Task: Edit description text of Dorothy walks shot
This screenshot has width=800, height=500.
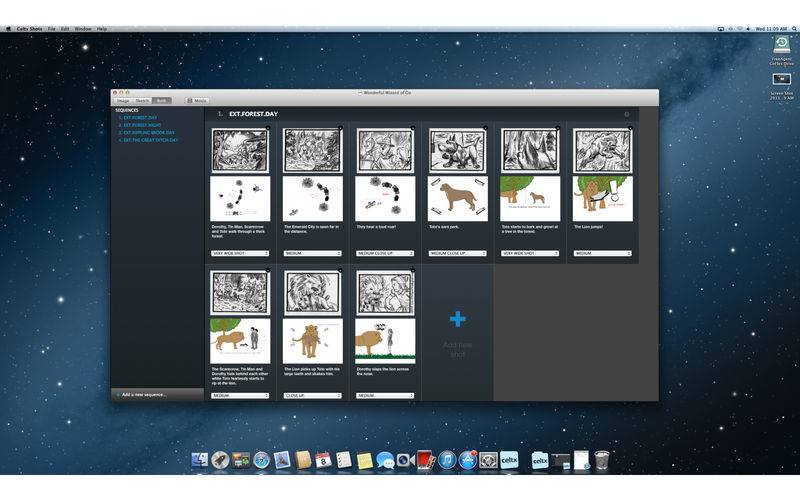Action: tap(238, 232)
